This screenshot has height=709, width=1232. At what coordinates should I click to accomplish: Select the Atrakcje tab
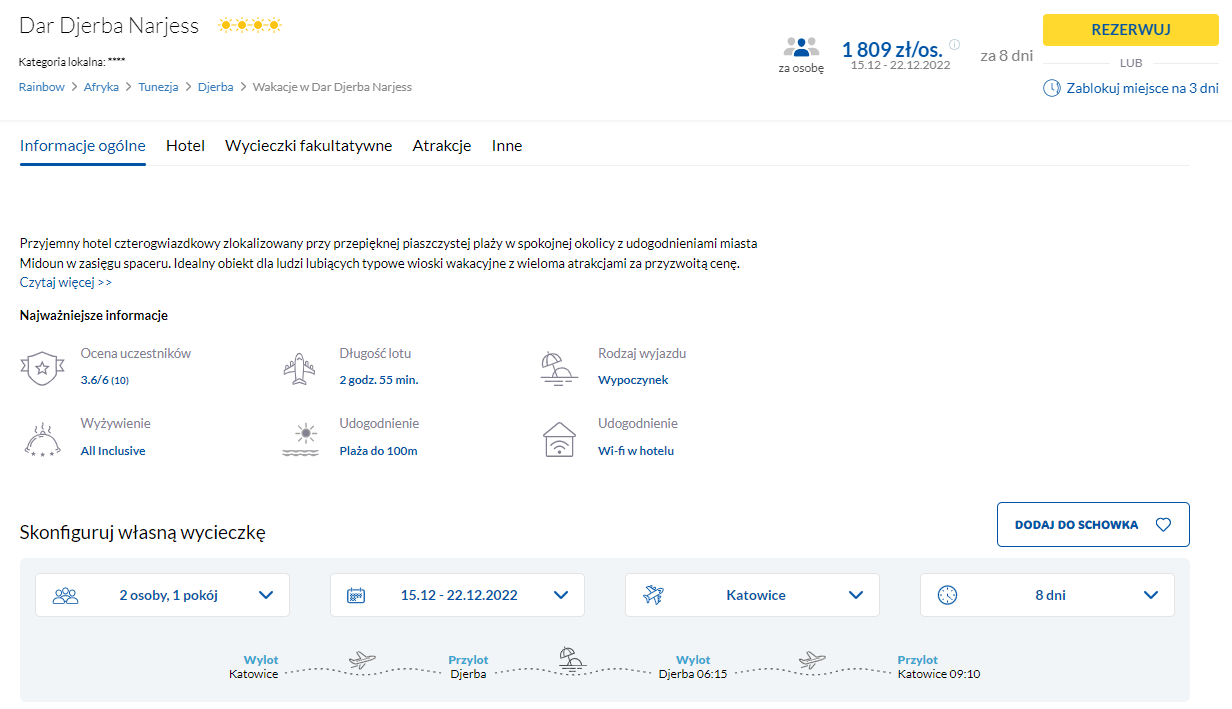pos(442,146)
